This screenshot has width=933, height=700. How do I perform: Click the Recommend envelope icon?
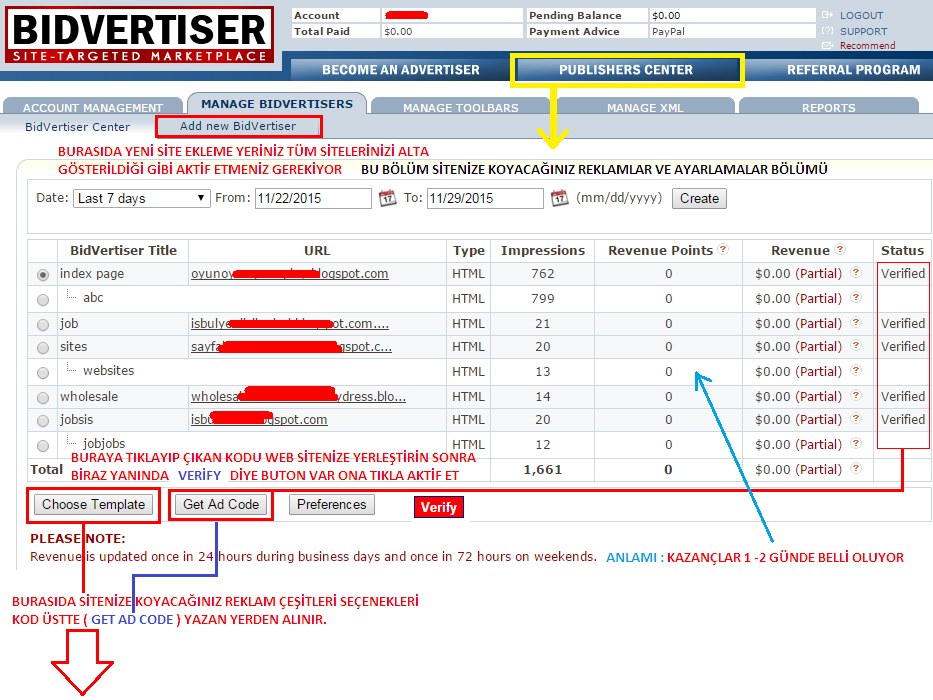coord(827,45)
